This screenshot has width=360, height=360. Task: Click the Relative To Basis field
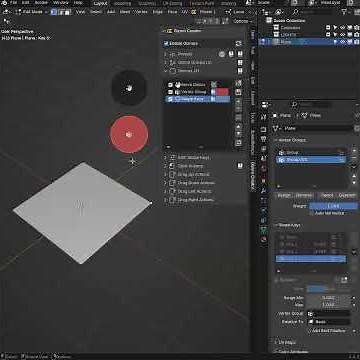click(328, 322)
